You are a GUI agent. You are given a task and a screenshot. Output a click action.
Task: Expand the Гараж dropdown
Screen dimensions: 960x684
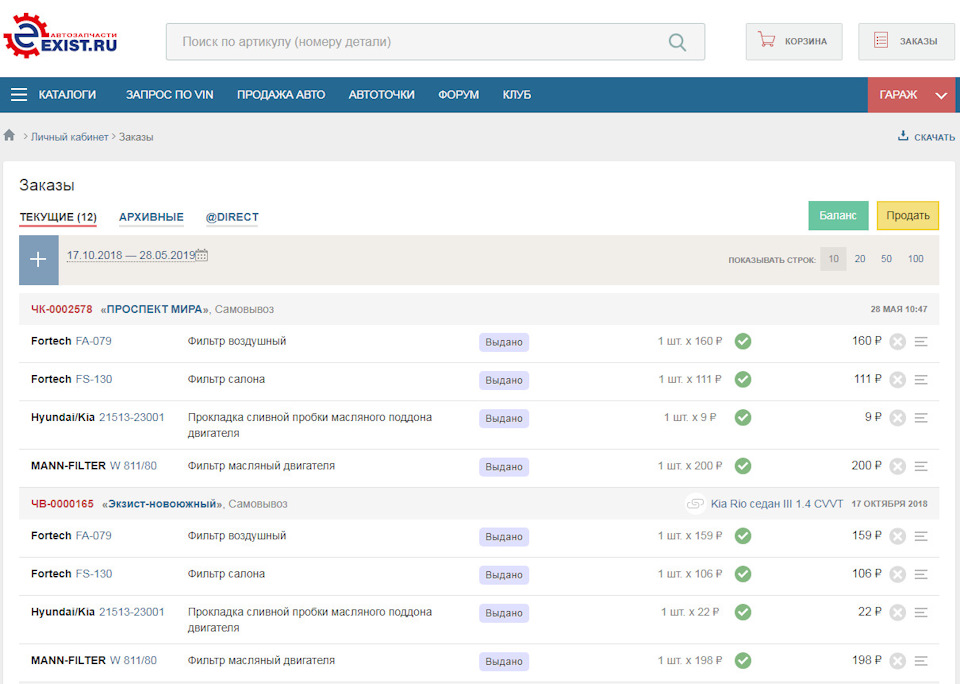(x=911, y=95)
